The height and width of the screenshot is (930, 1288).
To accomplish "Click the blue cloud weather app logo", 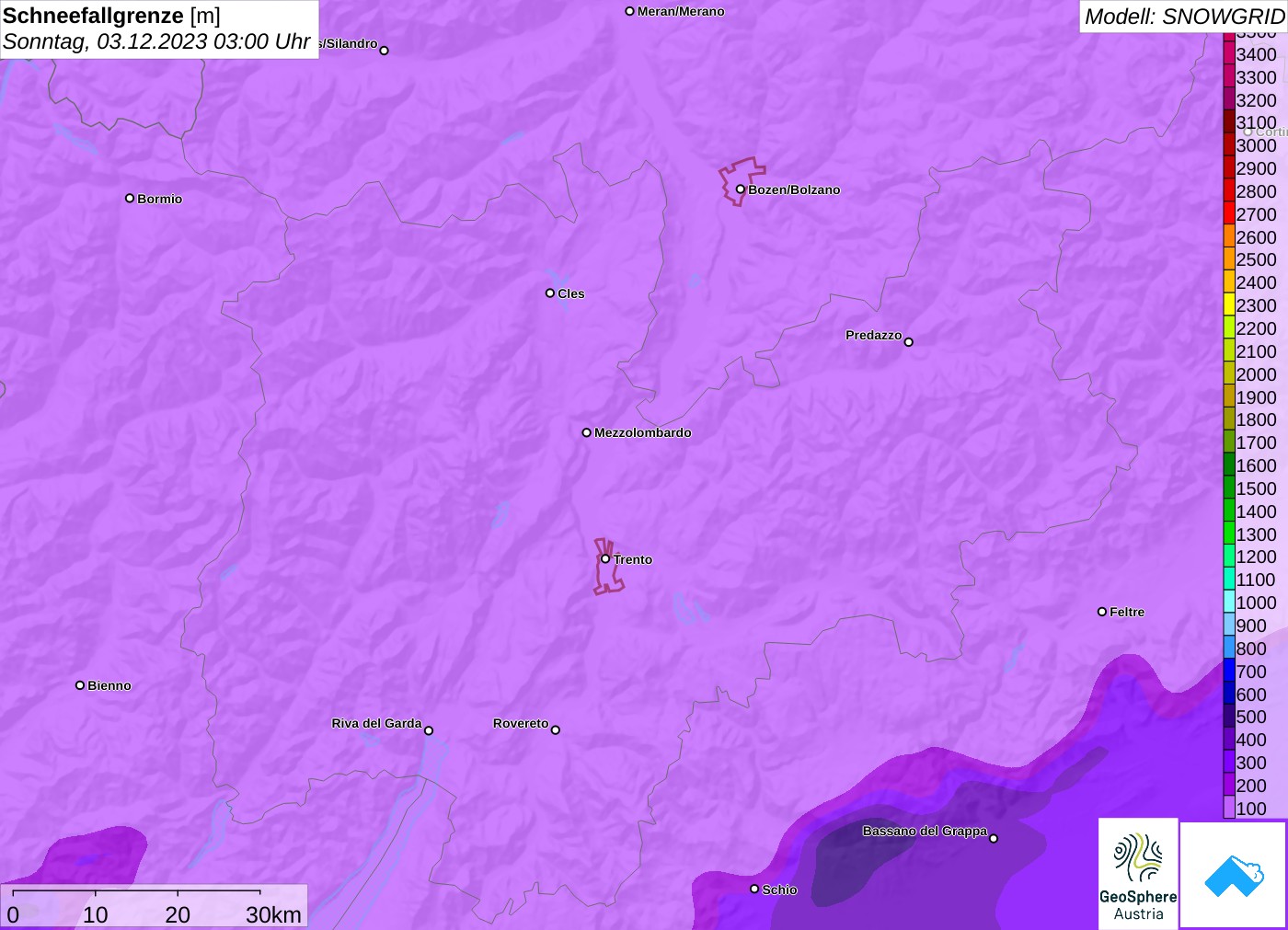I will coord(1234,875).
